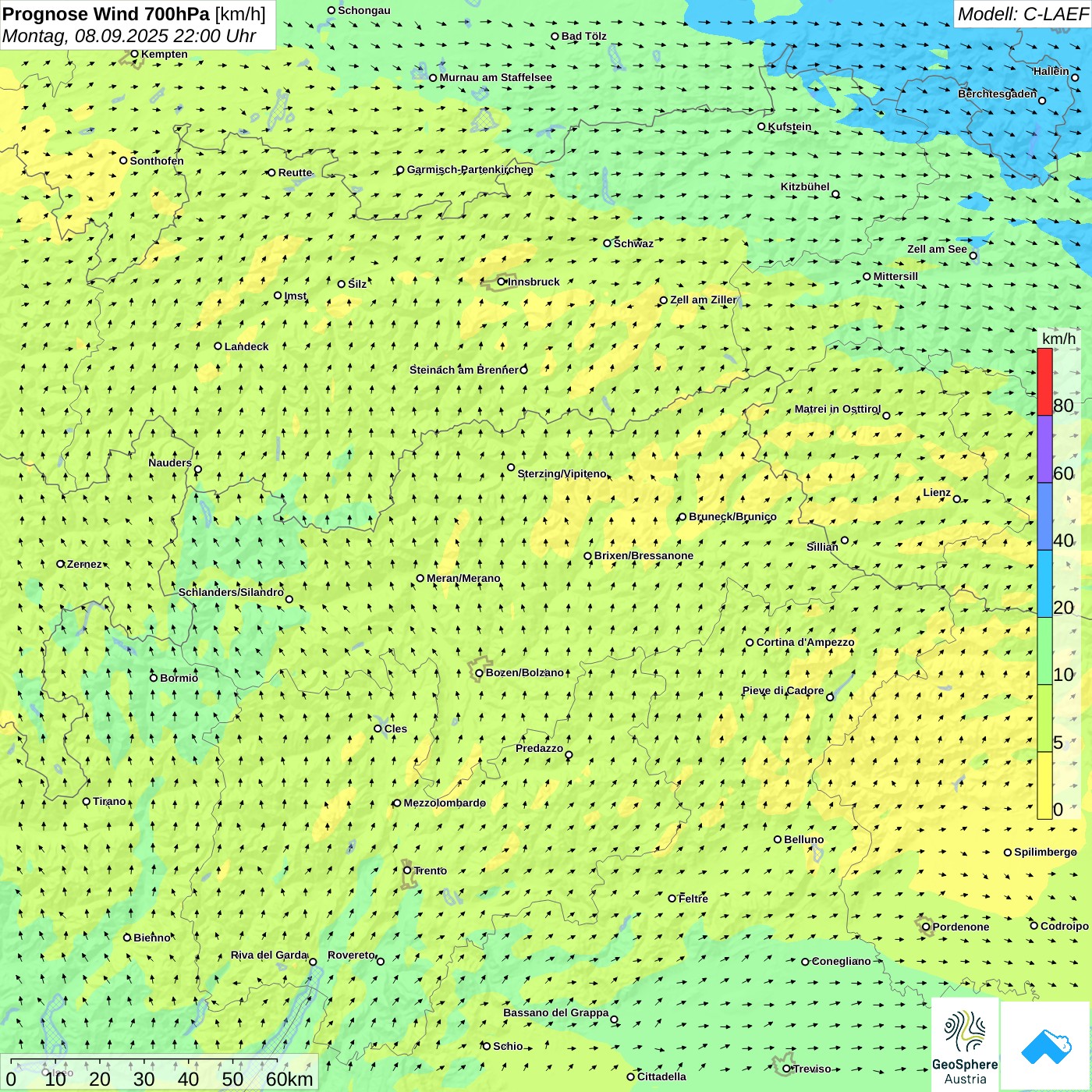Click the Bozen/Bolzano city marker
The width and height of the screenshot is (1092, 1092).
pyautogui.click(x=480, y=673)
